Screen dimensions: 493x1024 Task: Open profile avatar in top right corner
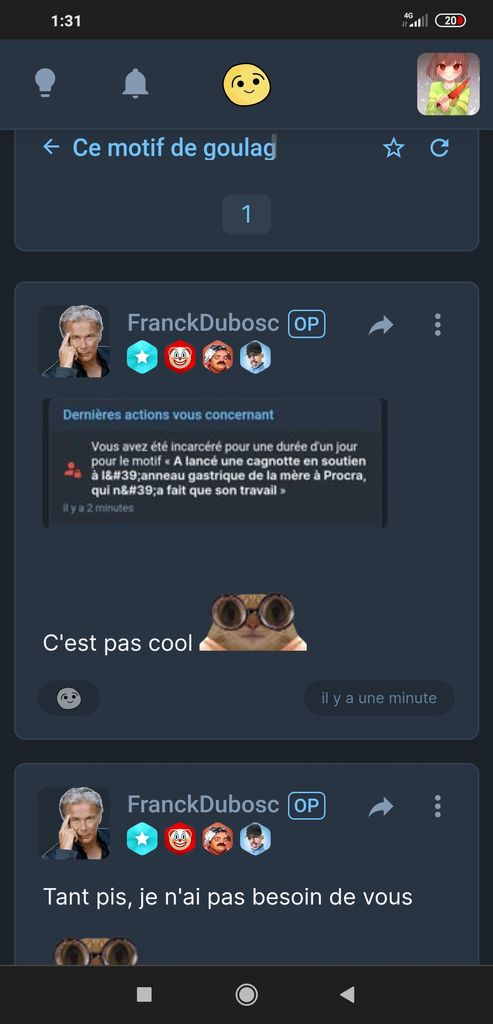(448, 84)
